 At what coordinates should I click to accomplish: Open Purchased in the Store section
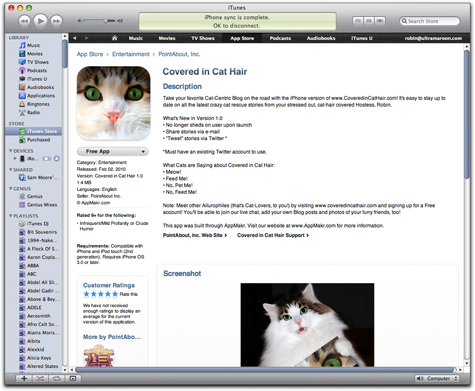click(x=33, y=140)
